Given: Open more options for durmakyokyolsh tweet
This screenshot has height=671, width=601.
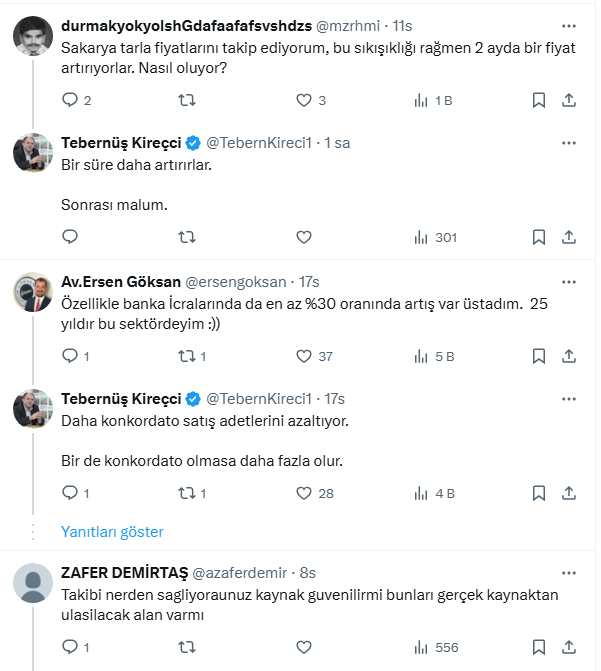Looking at the screenshot, I should (x=568, y=25).
